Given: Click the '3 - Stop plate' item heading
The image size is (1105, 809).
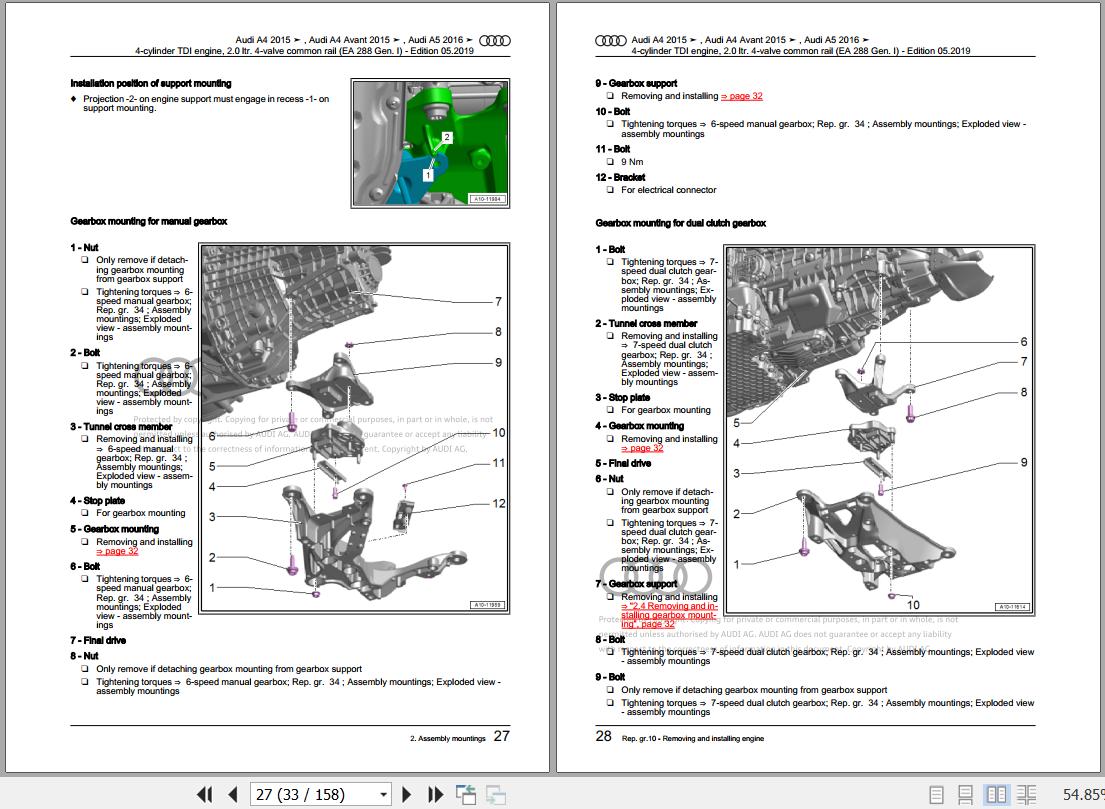Looking at the screenshot, I should [622, 397].
